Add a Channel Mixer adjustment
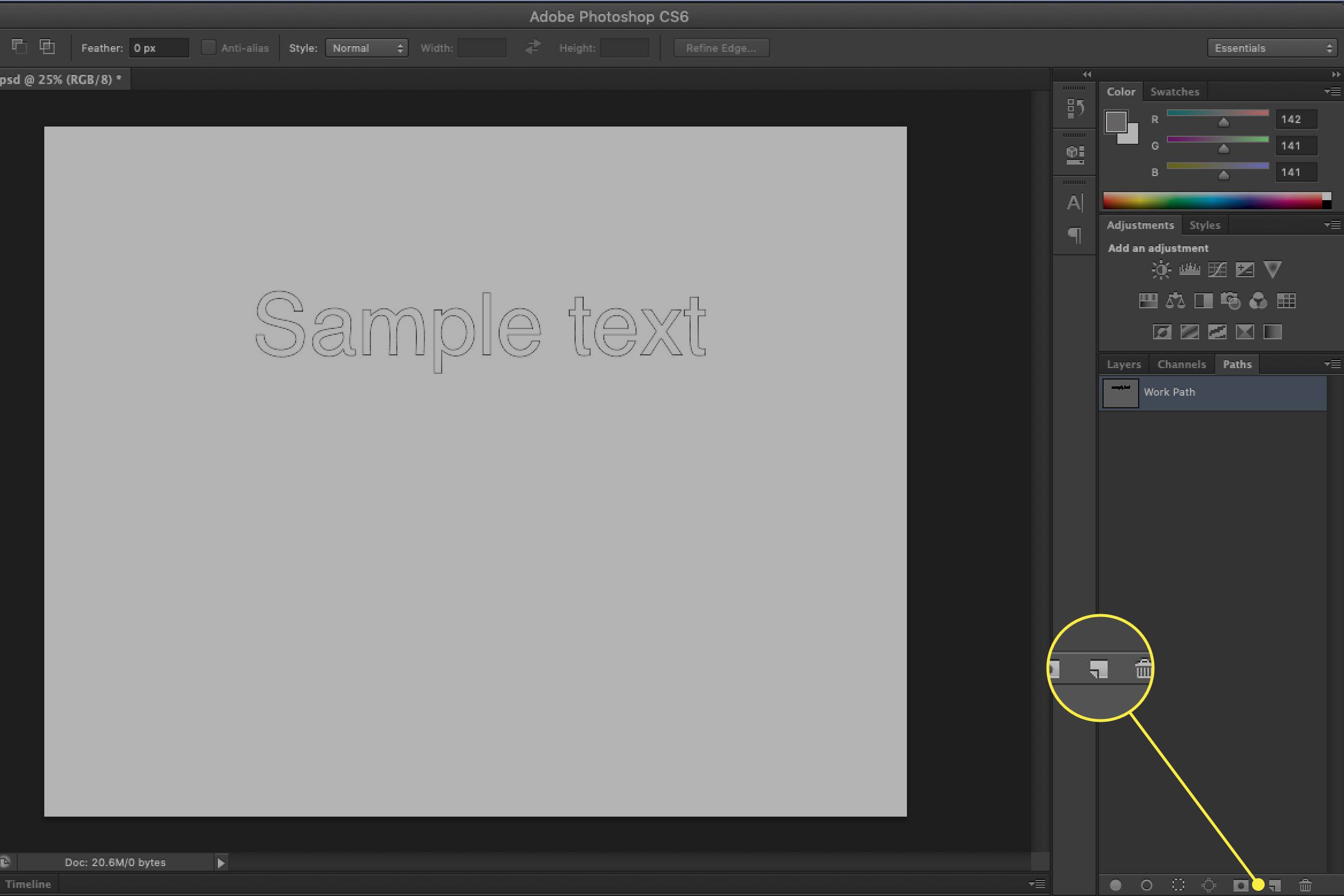The height and width of the screenshot is (896, 1344). click(1258, 301)
